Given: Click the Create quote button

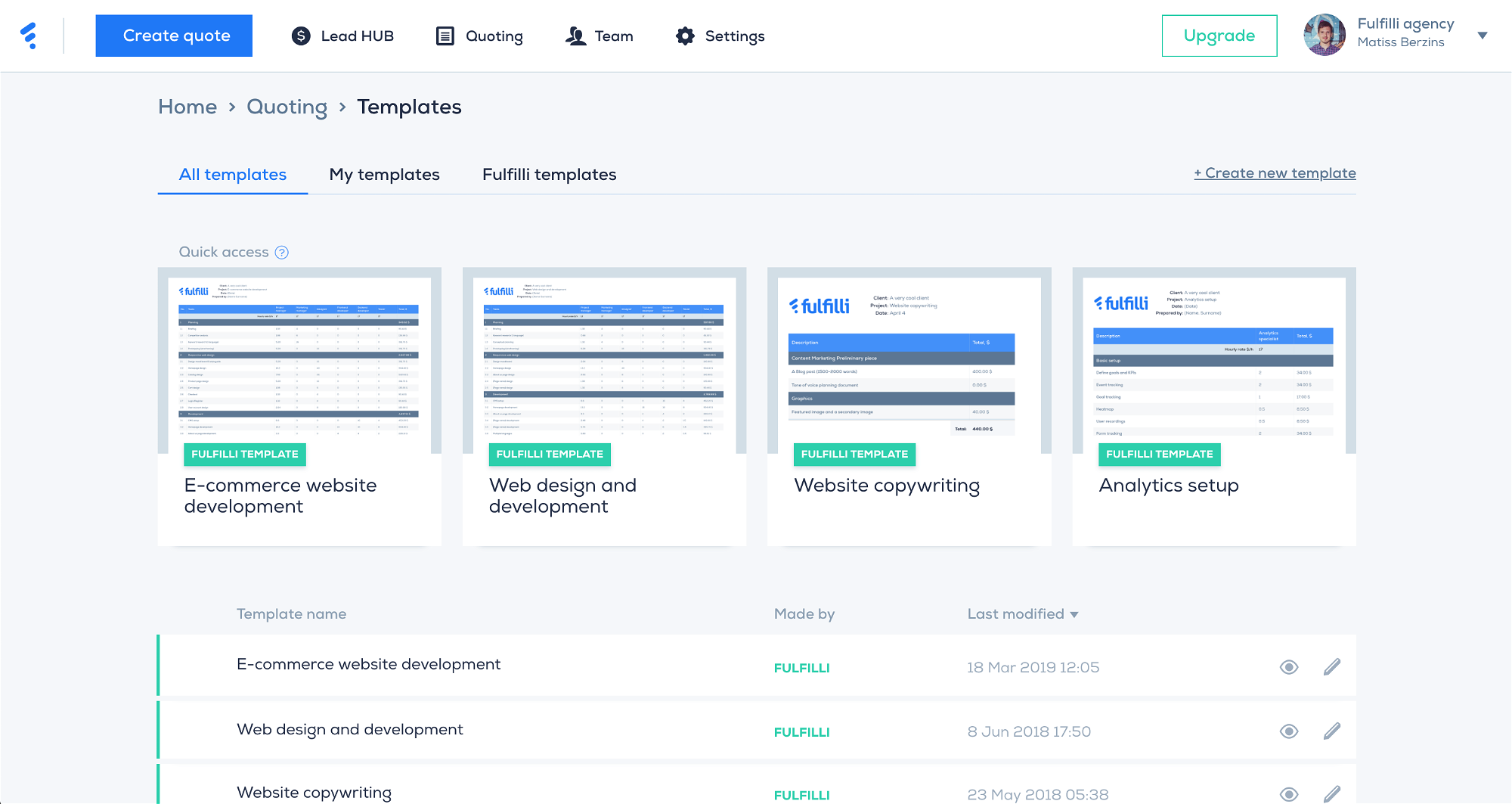Looking at the screenshot, I should click(174, 36).
